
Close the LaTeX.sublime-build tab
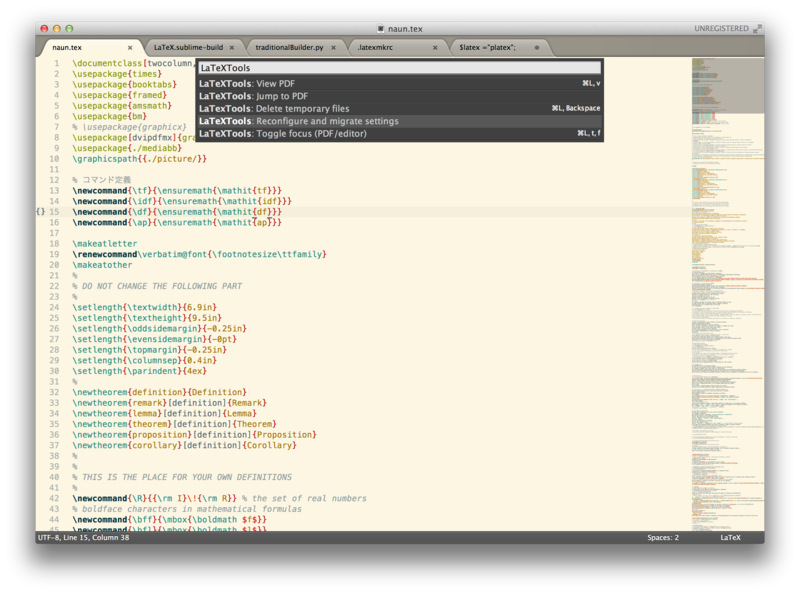point(232,47)
